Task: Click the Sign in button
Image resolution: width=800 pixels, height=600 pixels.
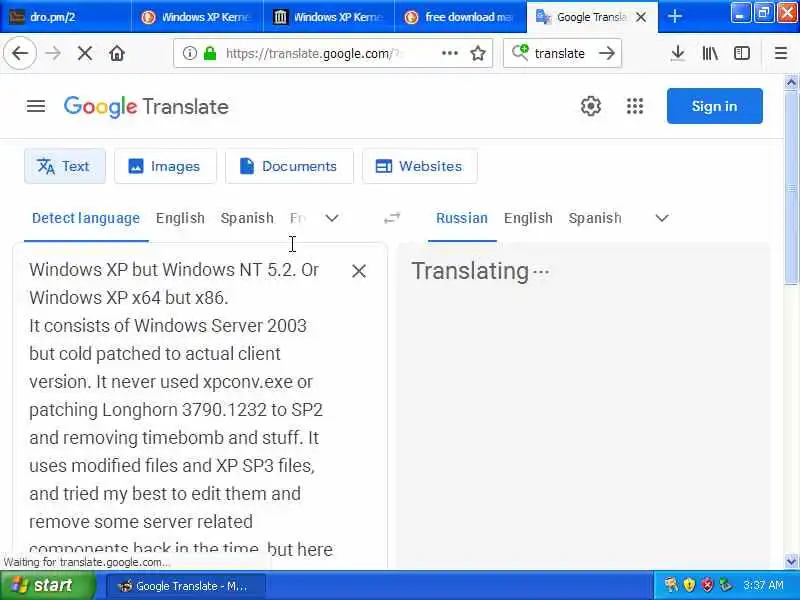Action: pyautogui.click(x=714, y=106)
